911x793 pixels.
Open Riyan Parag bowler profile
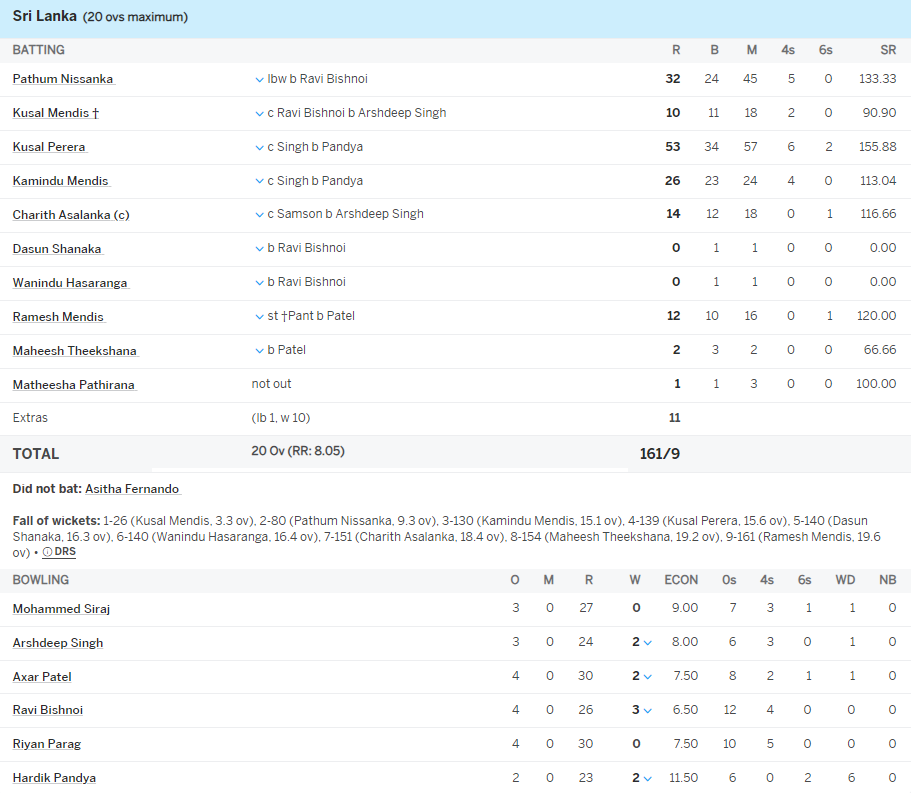point(47,744)
